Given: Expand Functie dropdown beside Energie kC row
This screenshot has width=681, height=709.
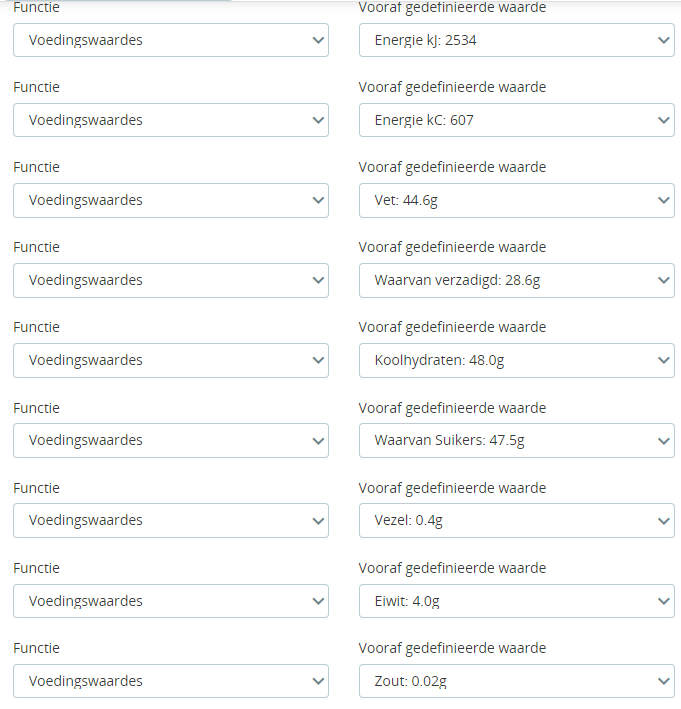Looking at the screenshot, I should click(170, 120).
